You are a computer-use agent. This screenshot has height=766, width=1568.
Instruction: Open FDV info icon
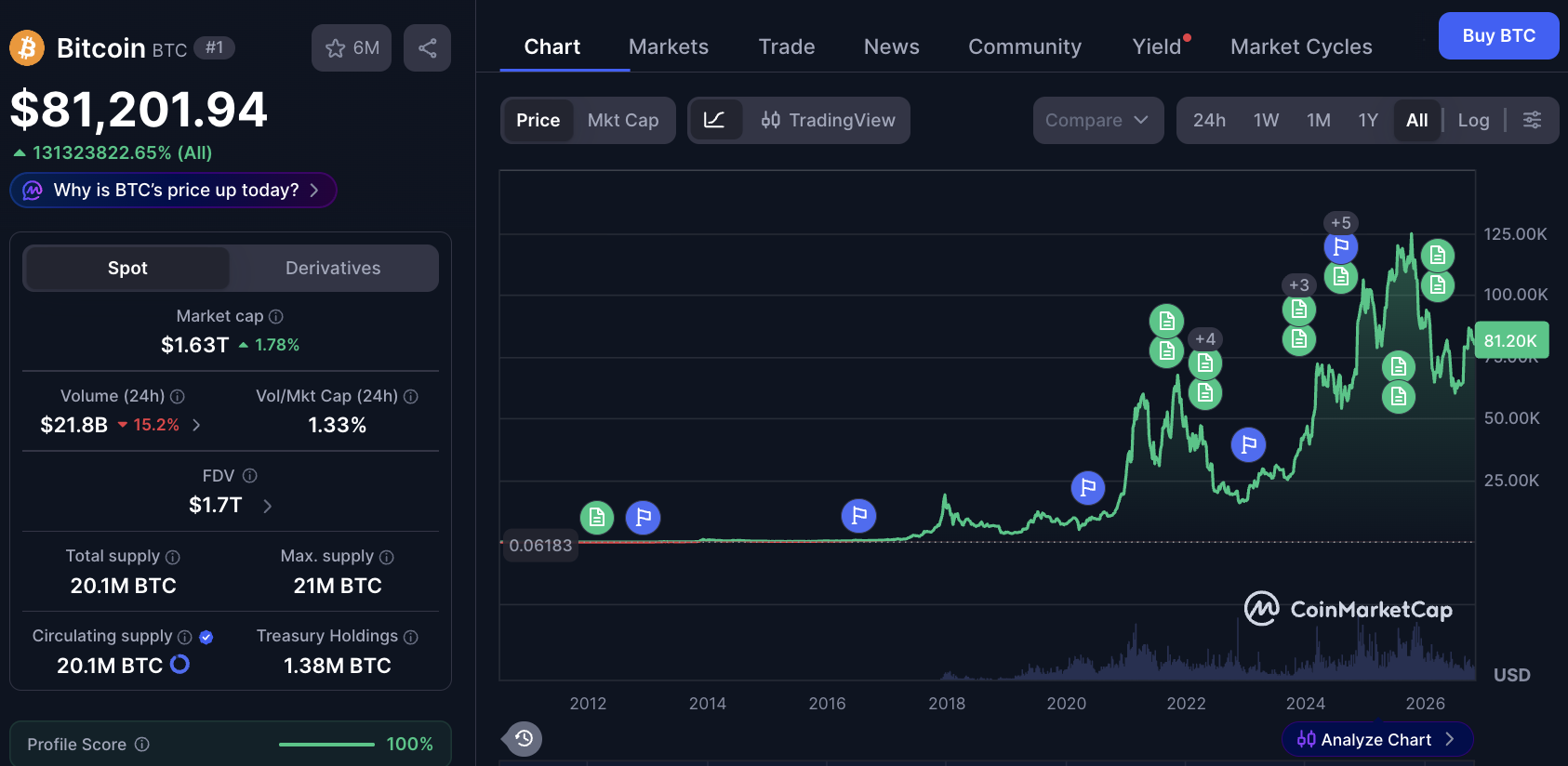249,476
